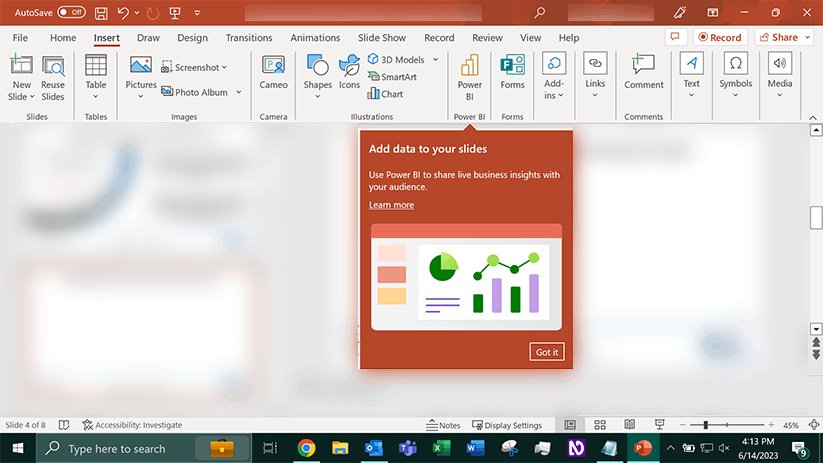Click the Power BI button
The width and height of the screenshot is (823, 463).
(470, 78)
